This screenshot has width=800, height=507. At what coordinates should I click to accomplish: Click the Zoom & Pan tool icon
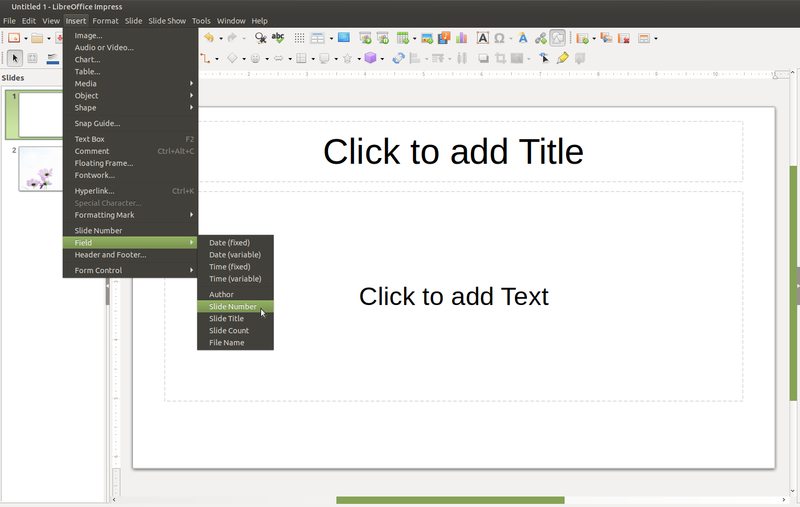pyautogui.click(x=33, y=59)
